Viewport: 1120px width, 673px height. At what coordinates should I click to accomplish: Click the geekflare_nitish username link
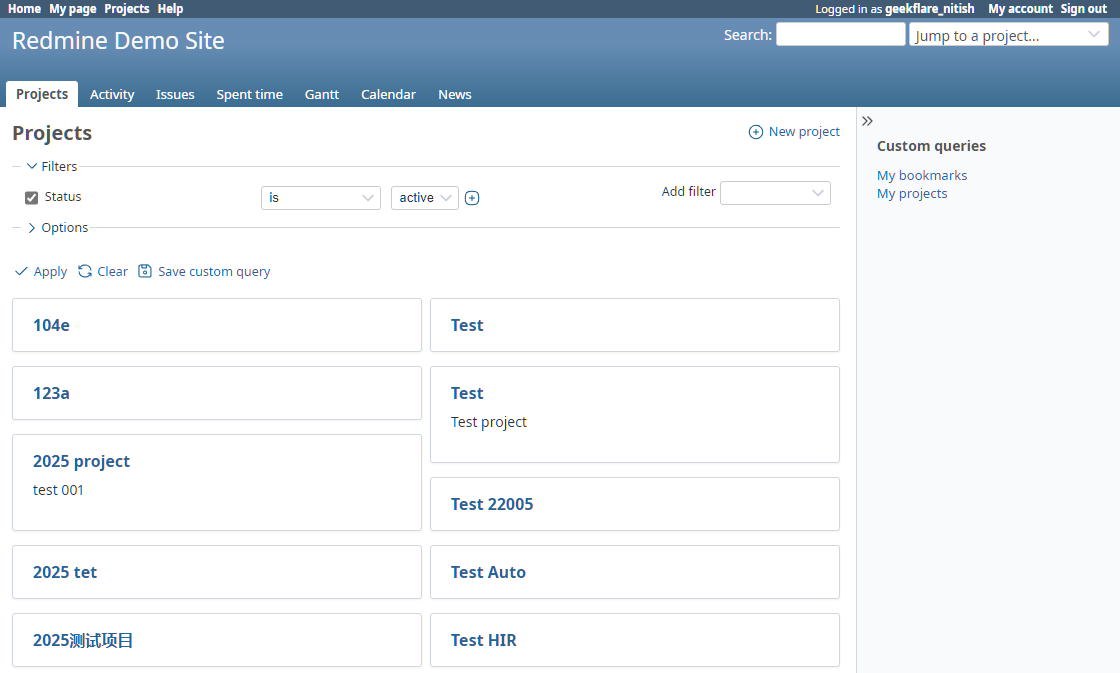coord(929,9)
